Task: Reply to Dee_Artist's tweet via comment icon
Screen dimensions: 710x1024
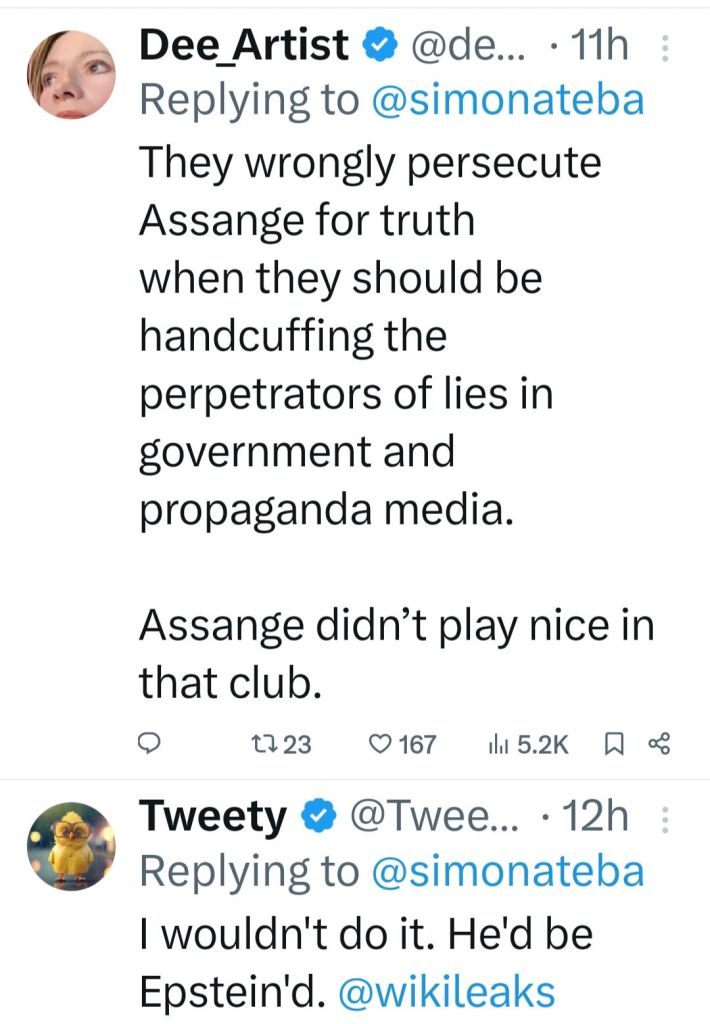Action: (x=149, y=743)
